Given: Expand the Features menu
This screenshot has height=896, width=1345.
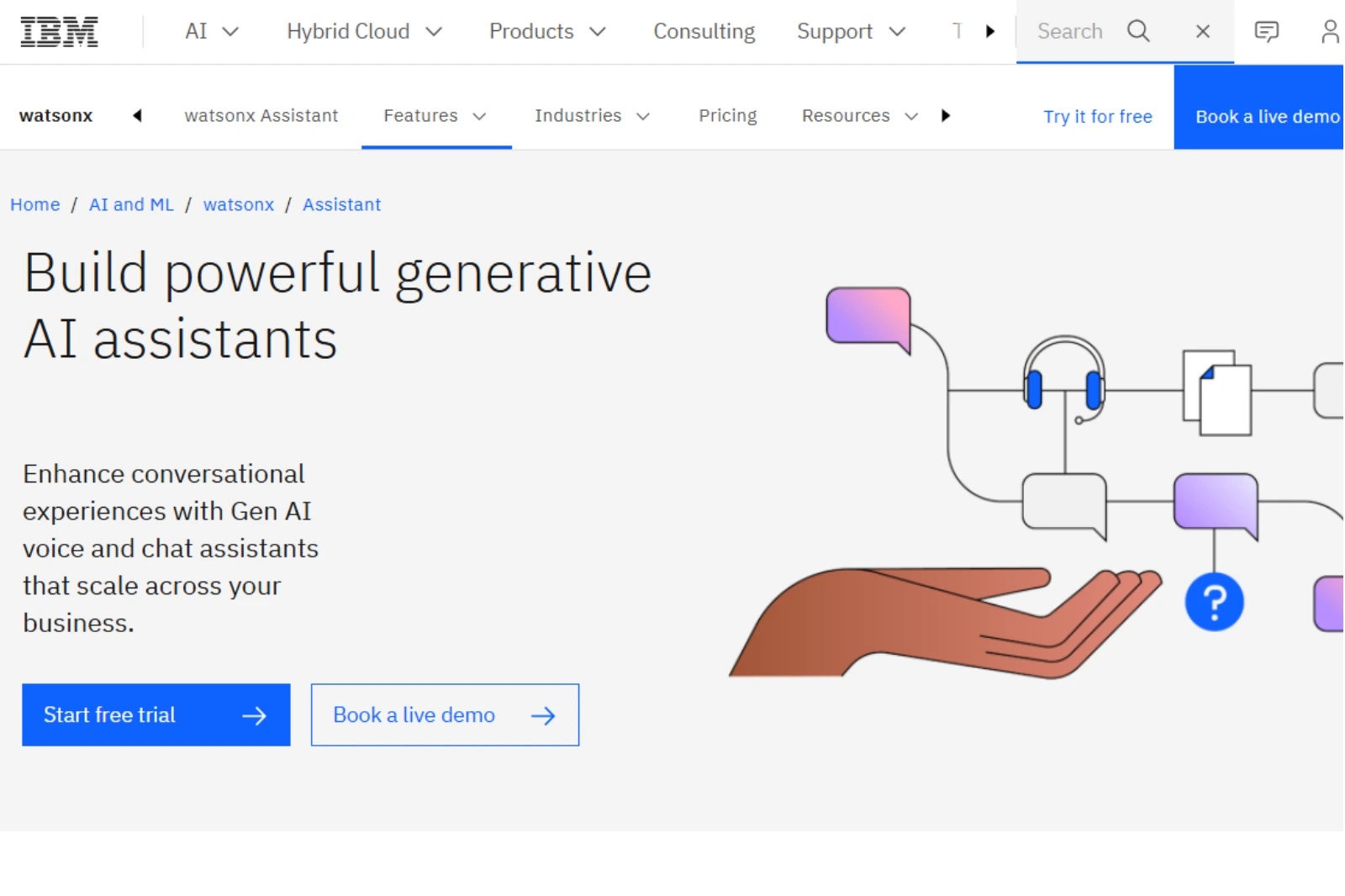Looking at the screenshot, I should pos(435,115).
